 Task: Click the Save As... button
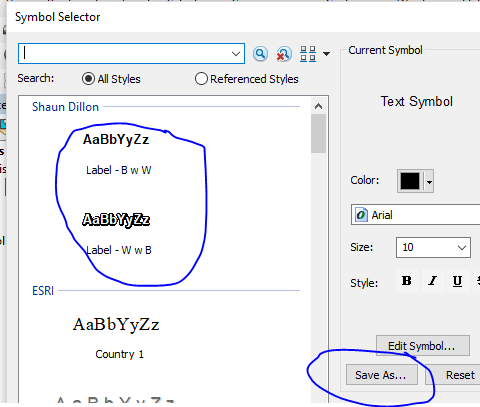382,375
